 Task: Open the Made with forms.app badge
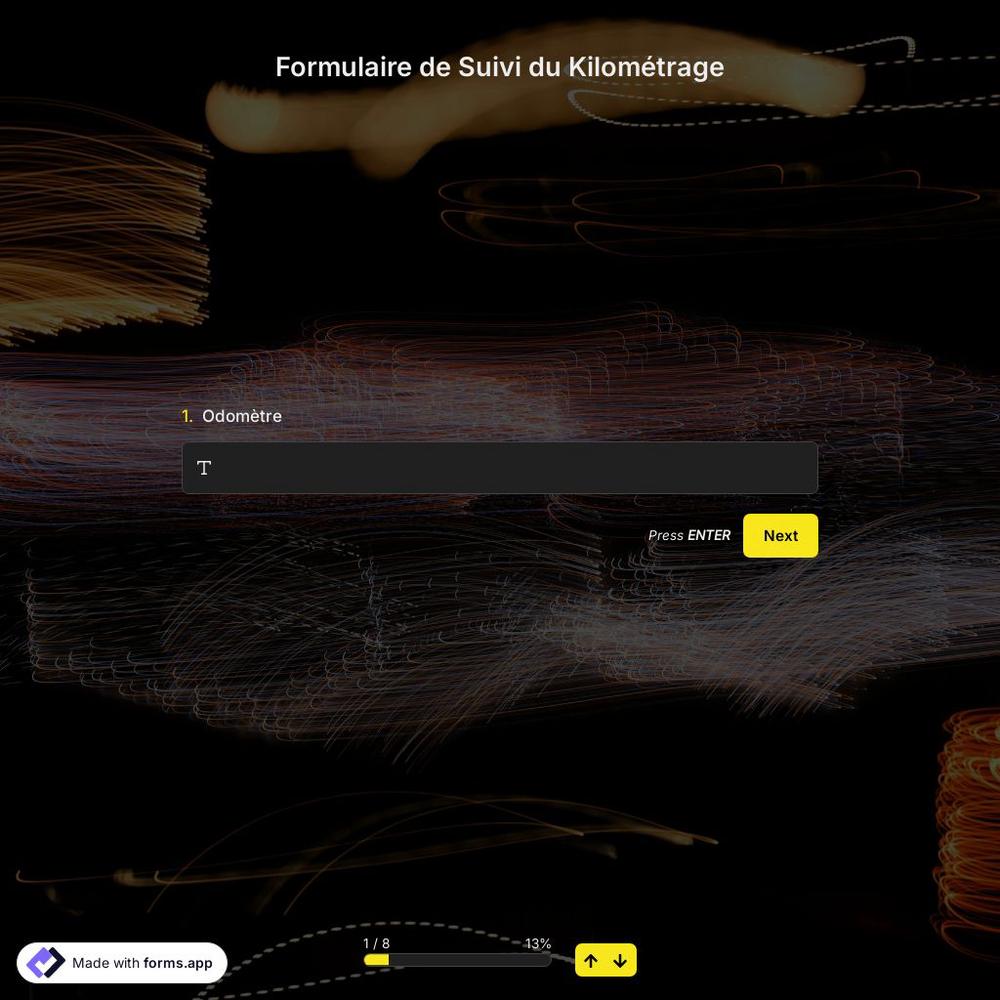pyautogui.click(x=122, y=963)
